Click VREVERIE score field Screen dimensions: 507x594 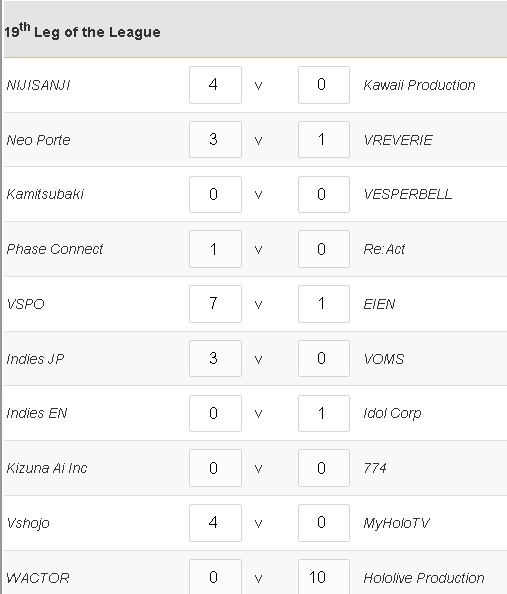tap(324, 139)
